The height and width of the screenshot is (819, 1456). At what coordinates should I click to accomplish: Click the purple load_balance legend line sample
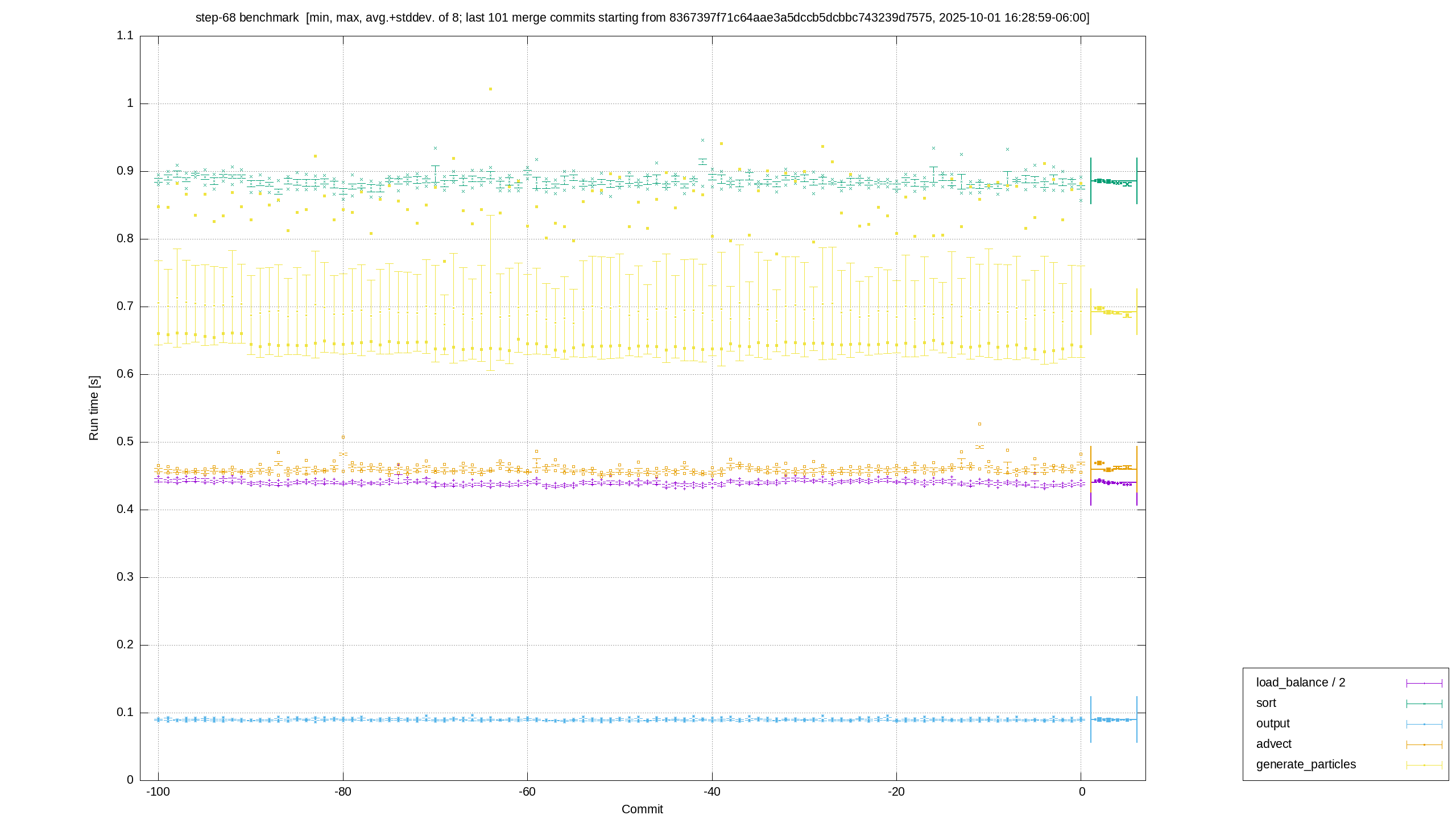point(1424,683)
